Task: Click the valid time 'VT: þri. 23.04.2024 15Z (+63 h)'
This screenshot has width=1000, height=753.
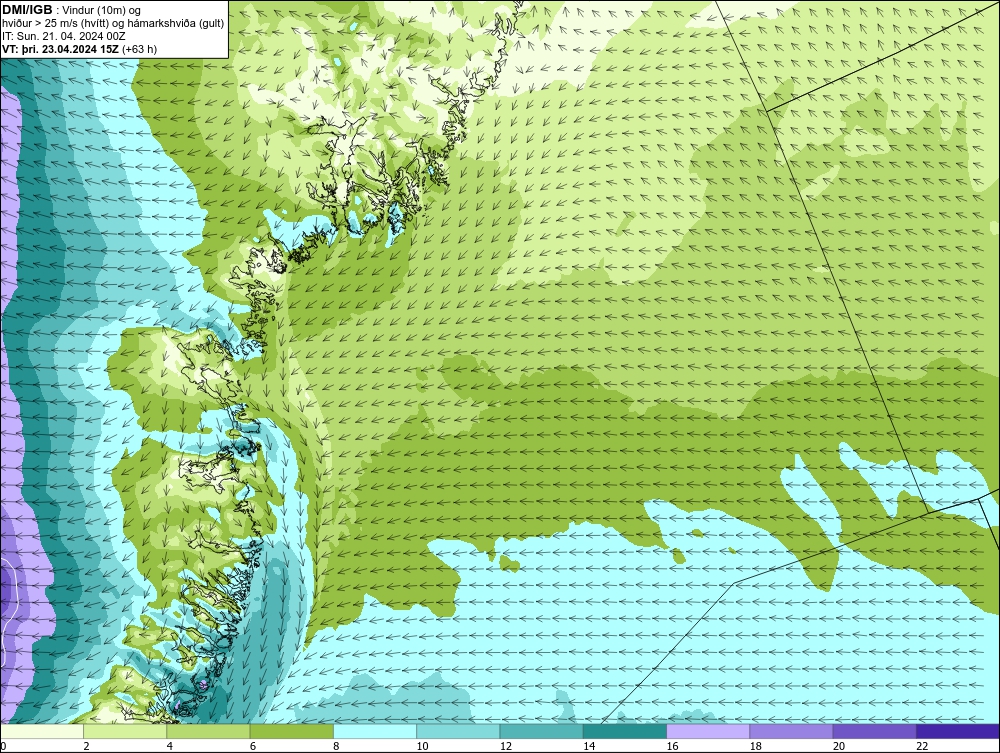Action: click(x=79, y=49)
